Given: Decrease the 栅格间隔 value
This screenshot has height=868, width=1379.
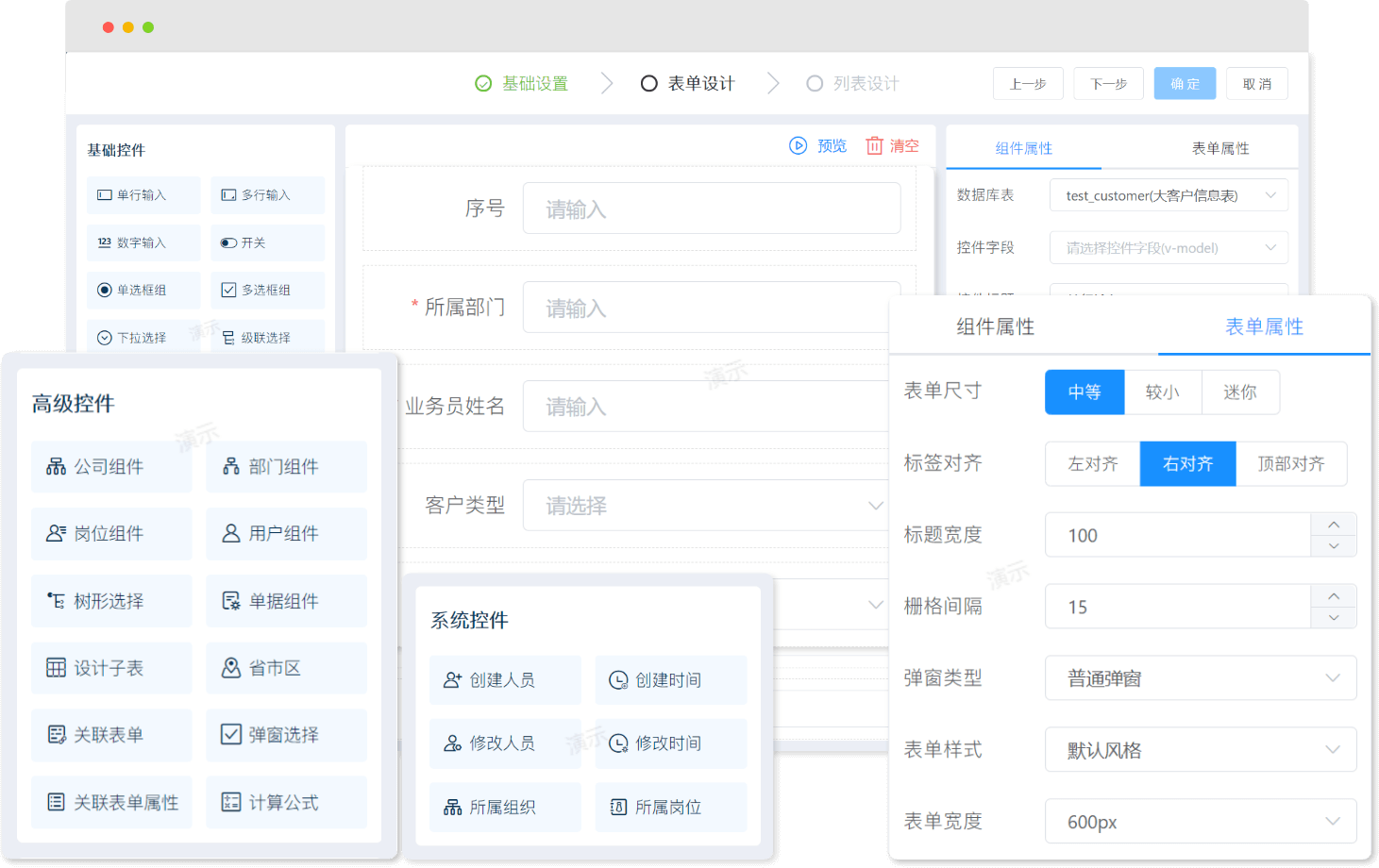Looking at the screenshot, I should tap(1334, 618).
